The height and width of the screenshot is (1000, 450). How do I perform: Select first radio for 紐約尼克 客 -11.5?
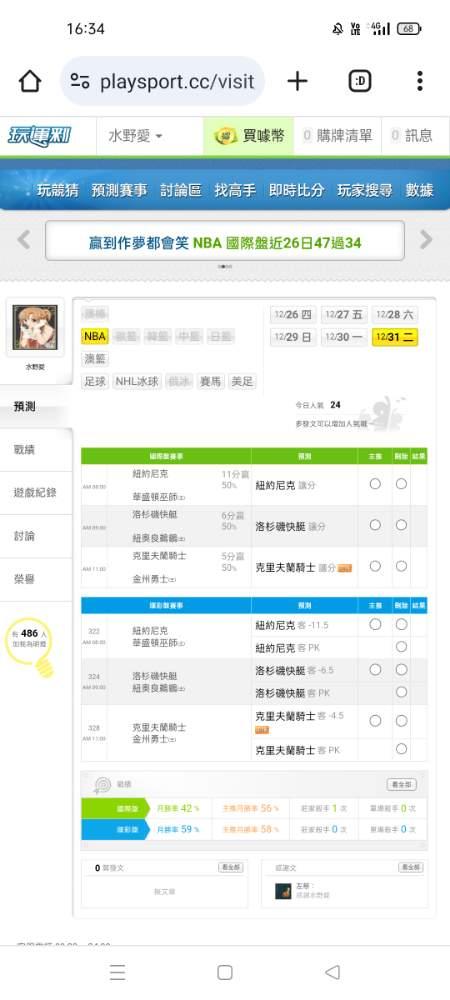(x=375, y=624)
